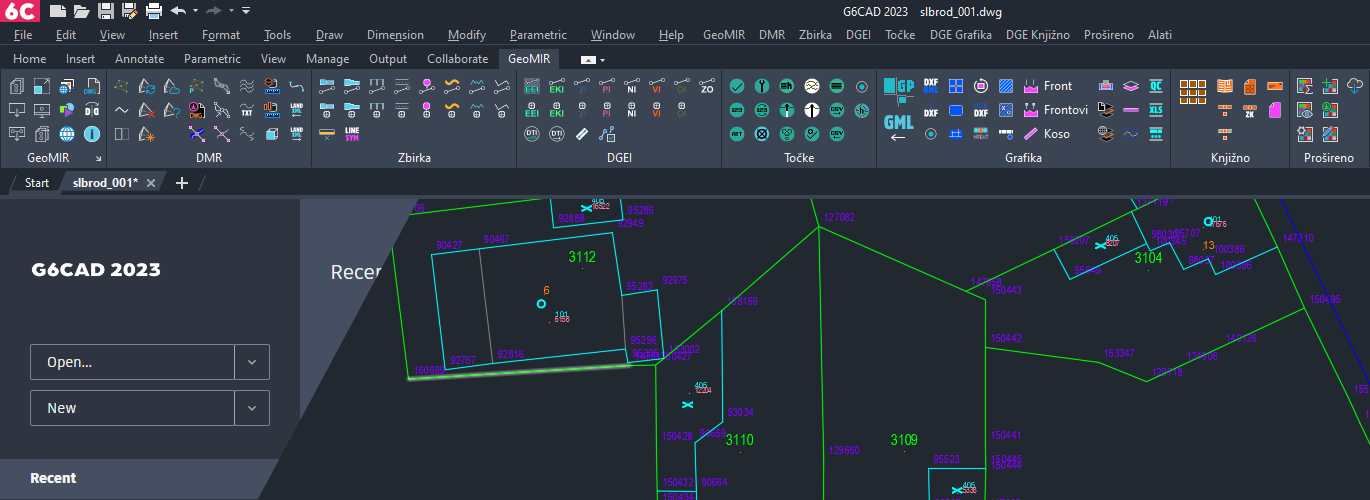
Task: Open the New button dropdown arrow
Action: 252,408
